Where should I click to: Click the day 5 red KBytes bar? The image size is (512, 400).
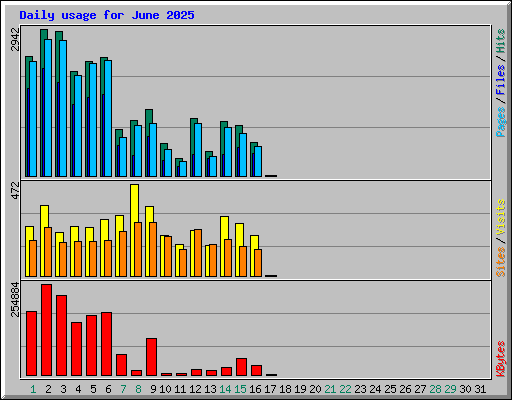point(91,346)
